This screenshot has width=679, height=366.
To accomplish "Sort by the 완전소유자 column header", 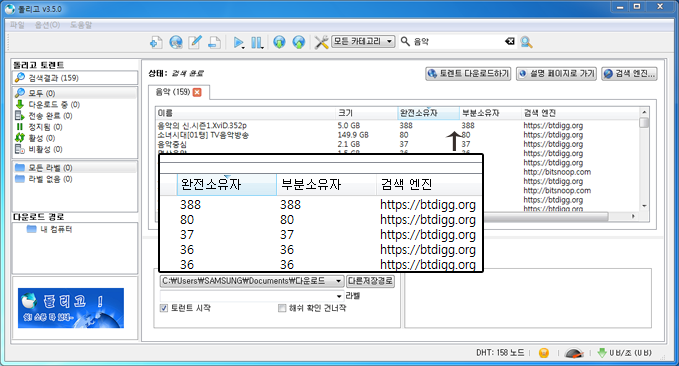I will (428, 113).
